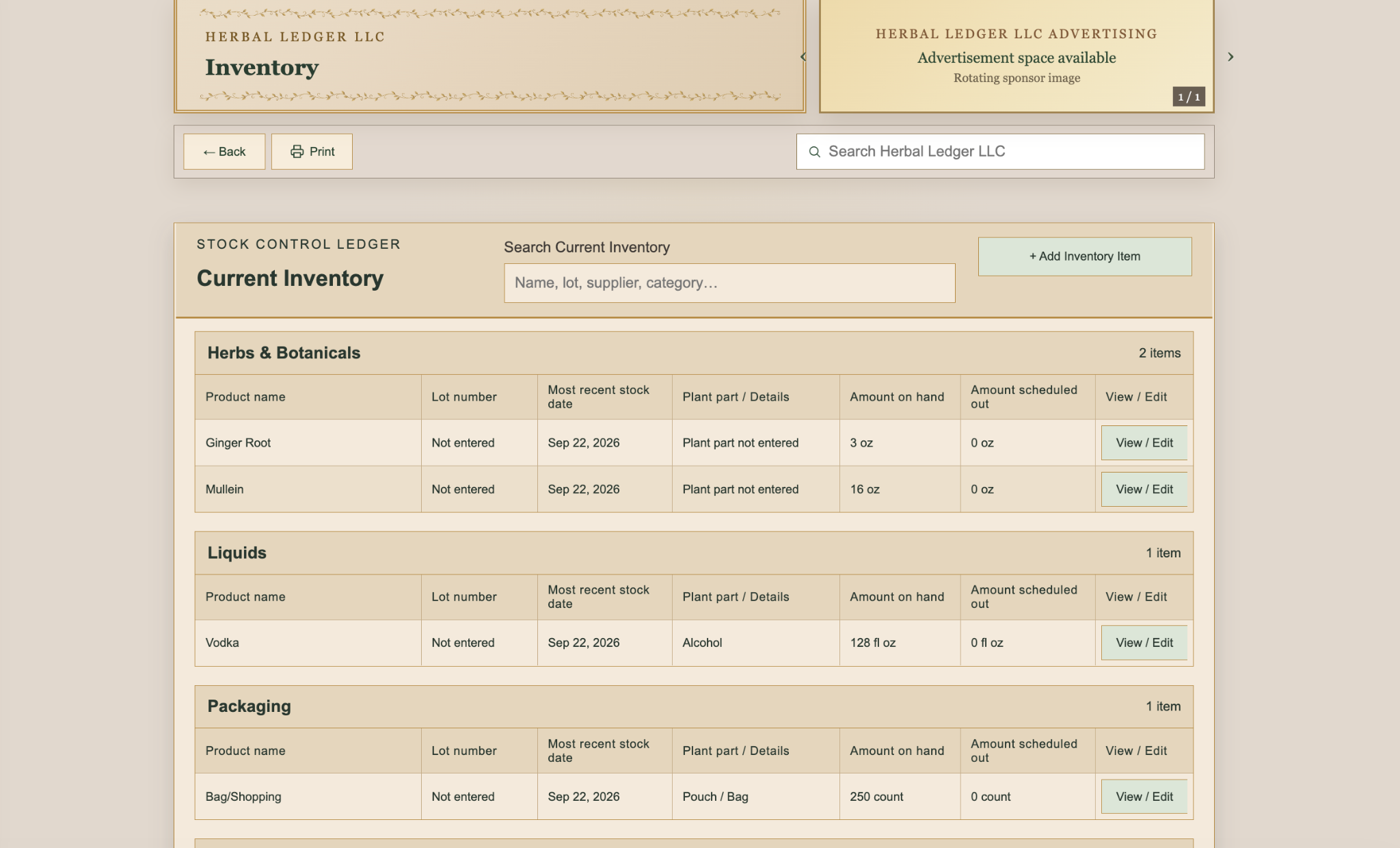Click the 3 oz amount for Ginger Root
The height and width of the screenshot is (848, 1400).
click(x=861, y=442)
